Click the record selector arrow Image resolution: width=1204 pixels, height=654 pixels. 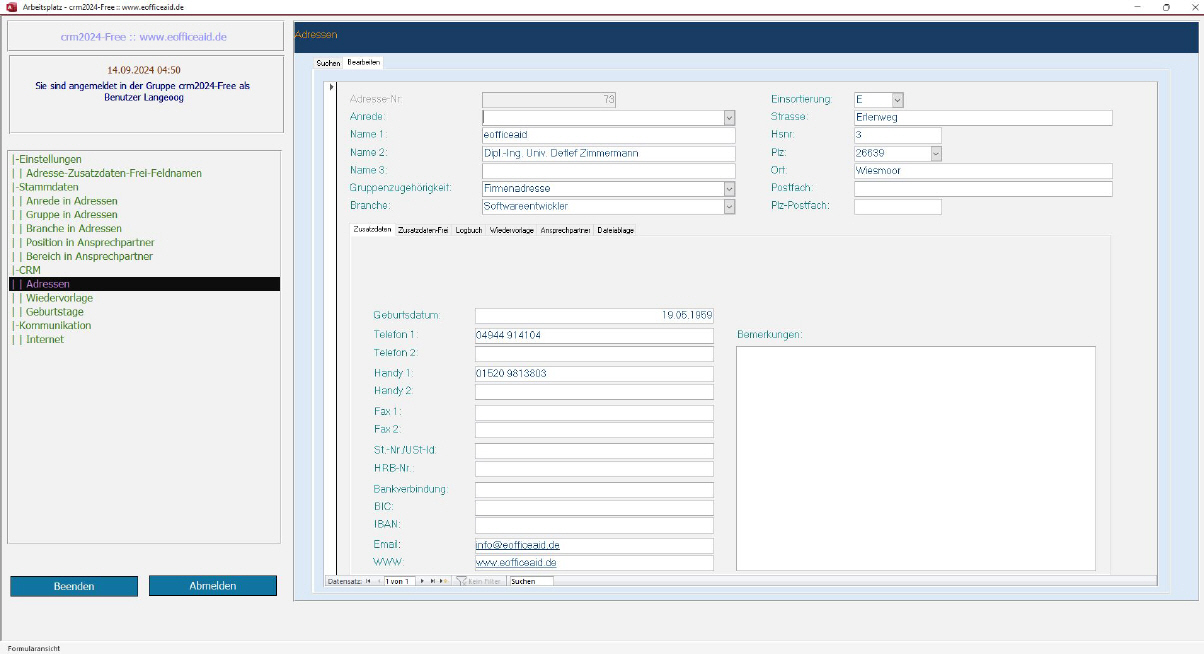click(x=331, y=87)
